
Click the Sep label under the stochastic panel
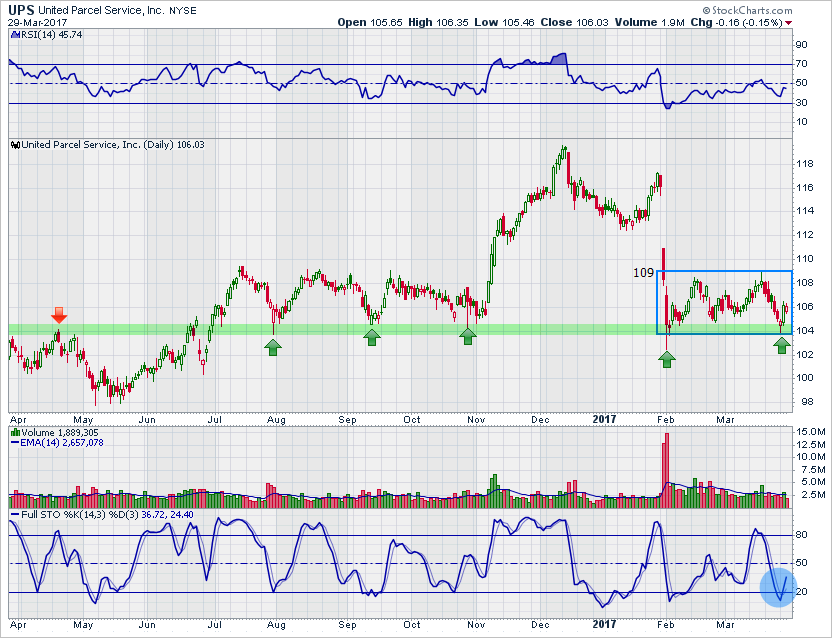point(348,625)
